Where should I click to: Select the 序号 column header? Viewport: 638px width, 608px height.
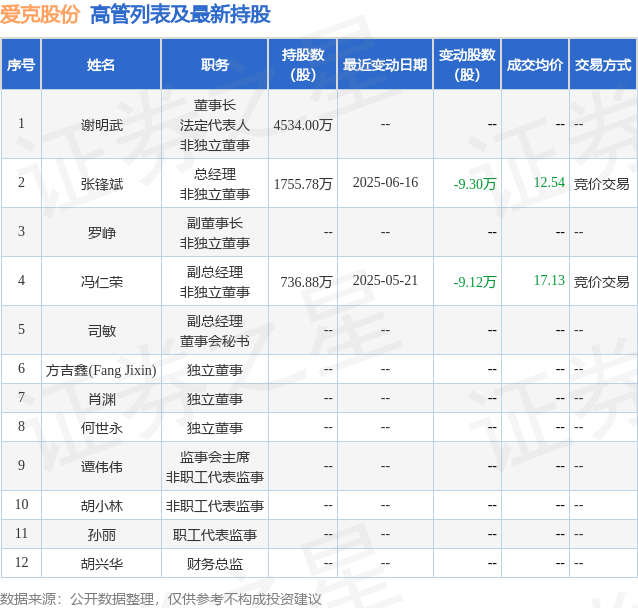(x=21, y=65)
